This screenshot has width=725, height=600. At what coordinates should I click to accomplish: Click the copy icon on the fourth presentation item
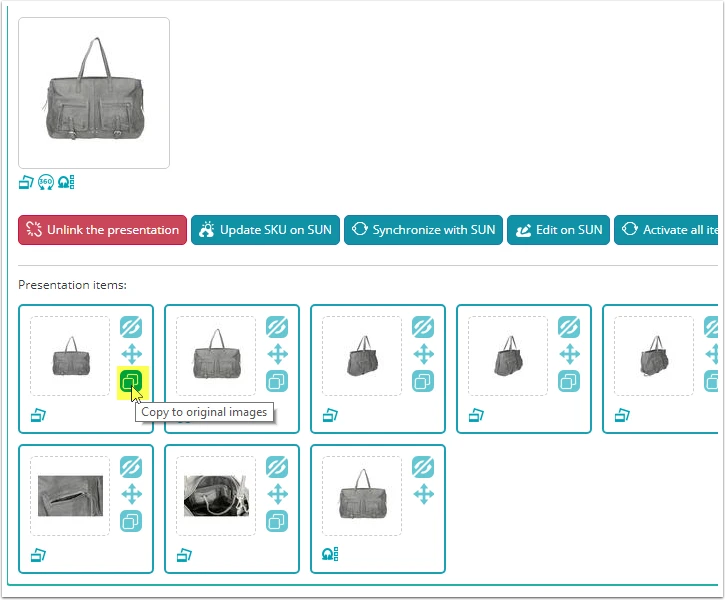(569, 382)
